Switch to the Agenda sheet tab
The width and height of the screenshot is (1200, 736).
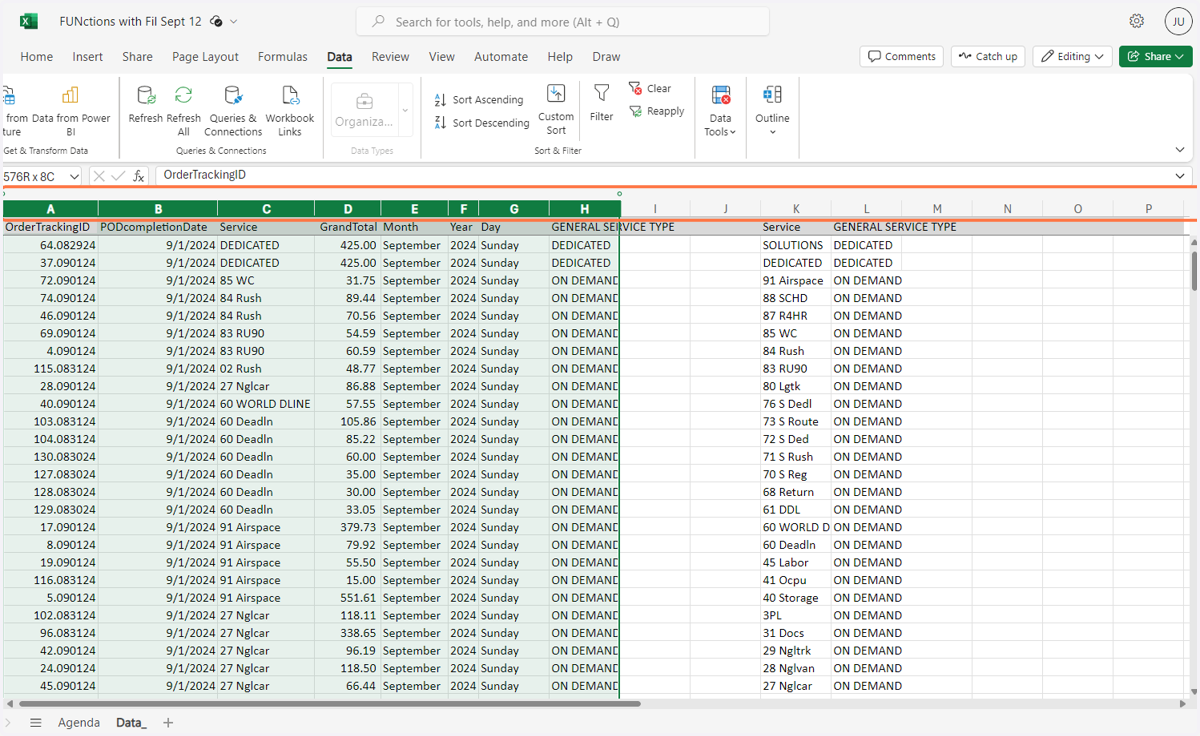point(79,722)
